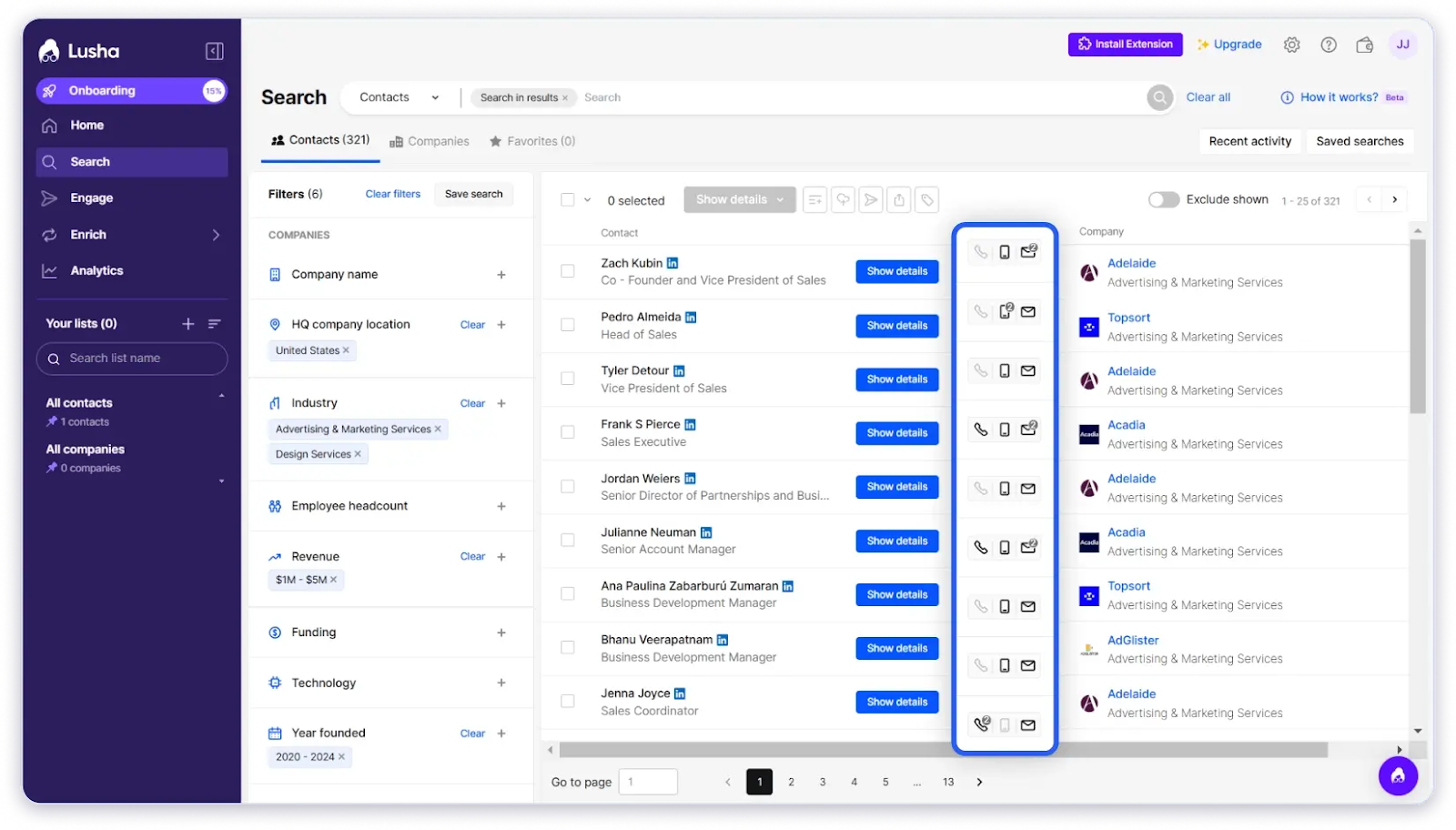This screenshot has width=1456, height=830.
Task: Click the Adelaide logo in Zach Kubin's row
Action: coord(1088,272)
